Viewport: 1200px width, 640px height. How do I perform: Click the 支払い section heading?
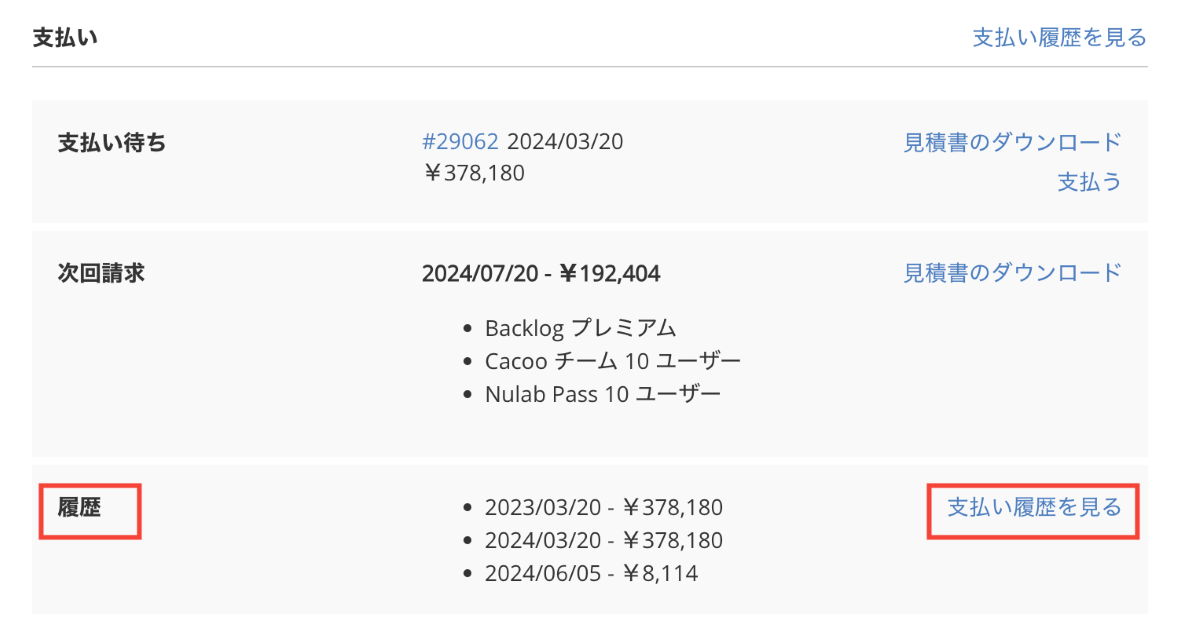click(64, 38)
